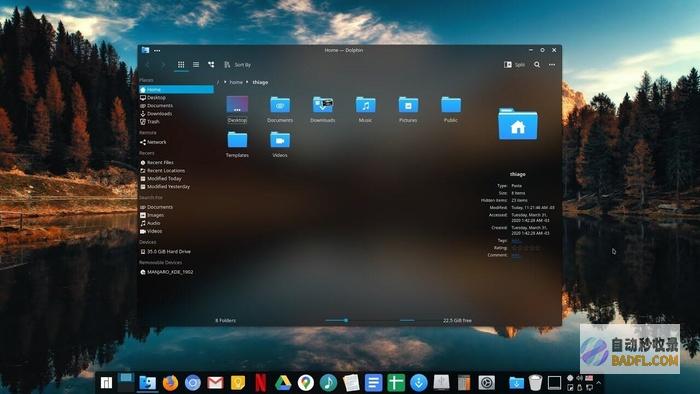700x394 pixels.
Task: Open the Manjaro application launcher
Action: click(x=106, y=383)
